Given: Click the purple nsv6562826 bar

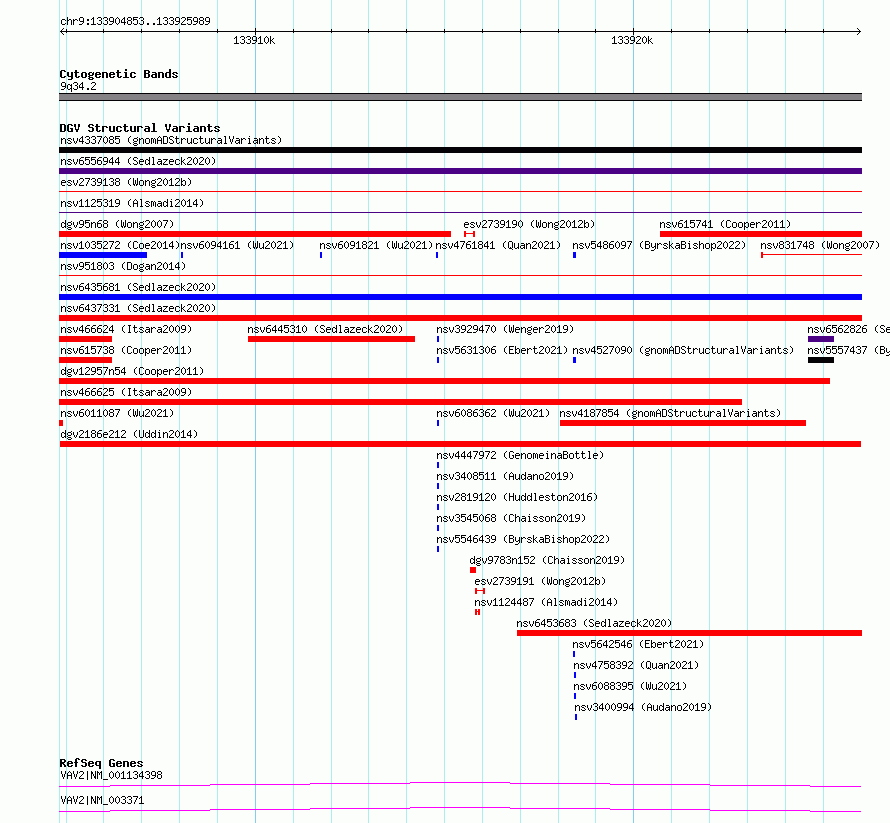Looking at the screenshot, I should [x=821, y=339].
